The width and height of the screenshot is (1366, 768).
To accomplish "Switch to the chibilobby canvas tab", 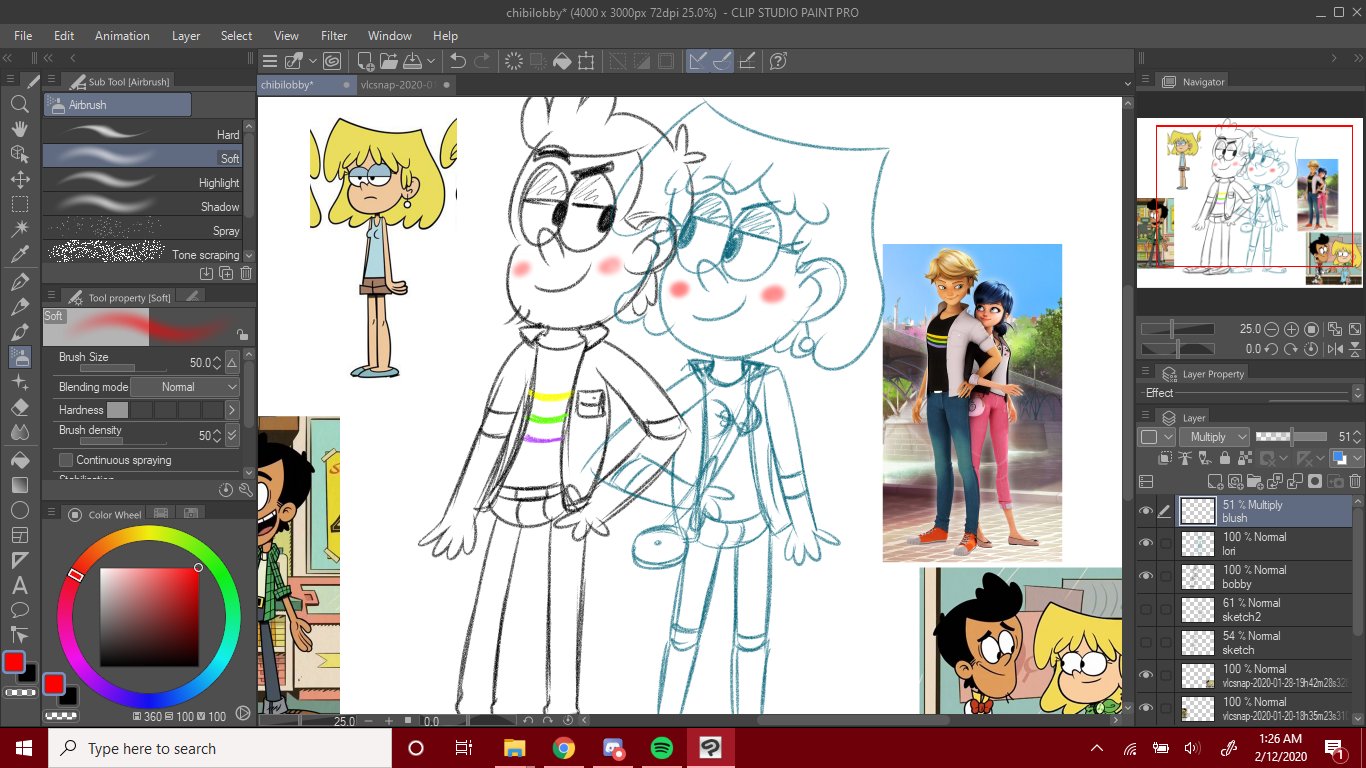I will [306, 85].
